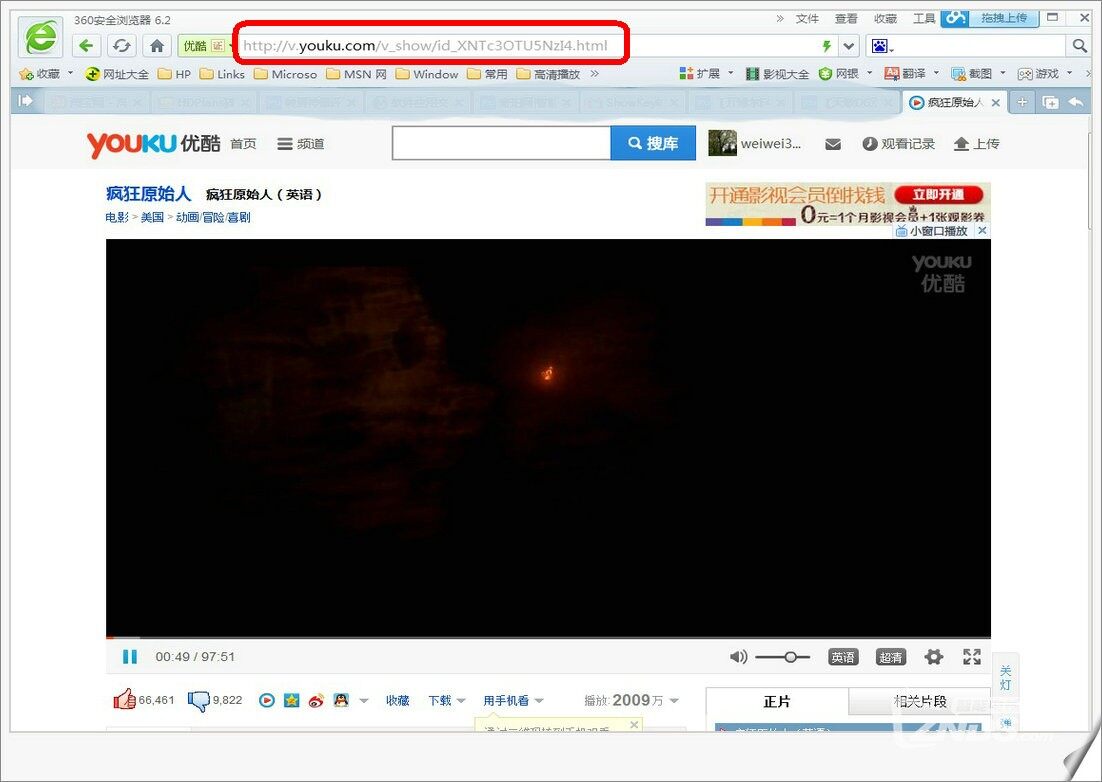
Task: Mute the video with the speaker icon
Action: point(738,657)
